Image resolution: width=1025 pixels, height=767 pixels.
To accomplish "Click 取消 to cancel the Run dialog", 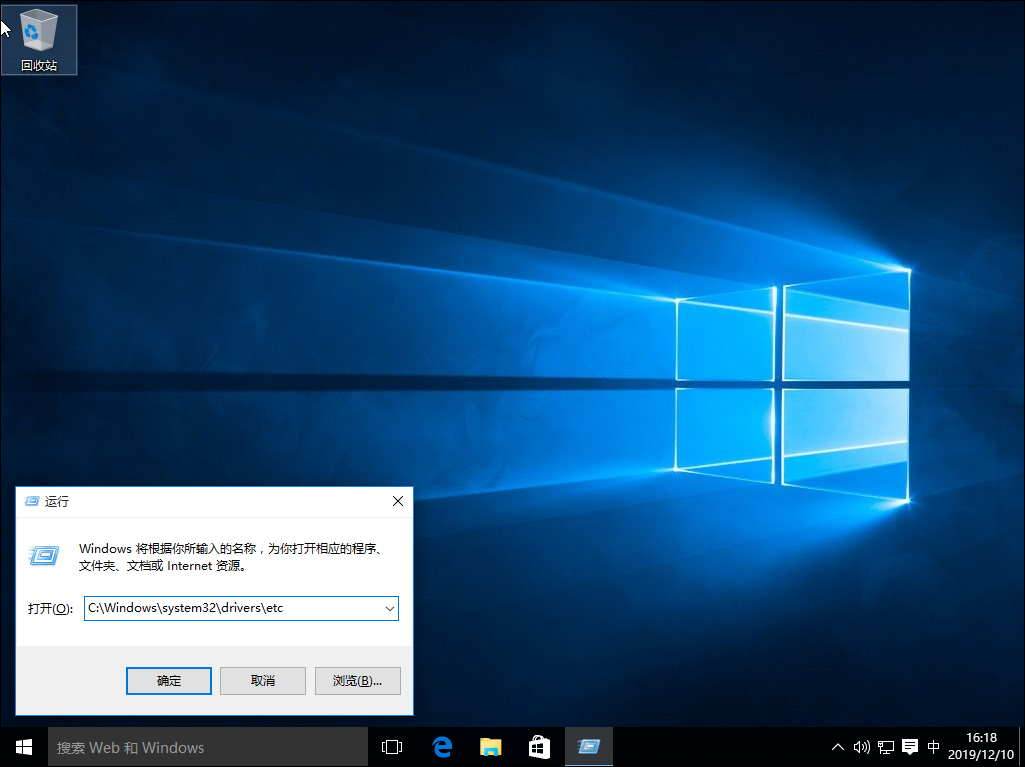I will 262,680.
